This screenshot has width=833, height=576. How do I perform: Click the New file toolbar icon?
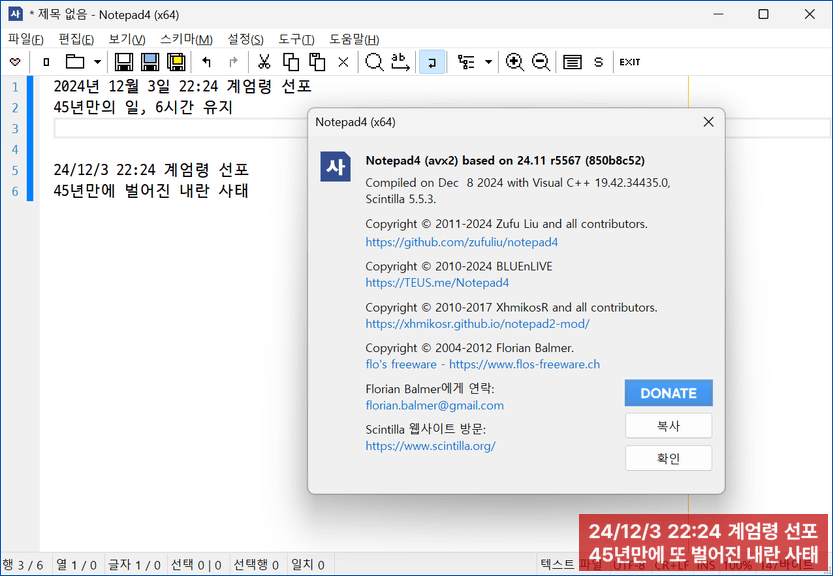pos(45,62)
